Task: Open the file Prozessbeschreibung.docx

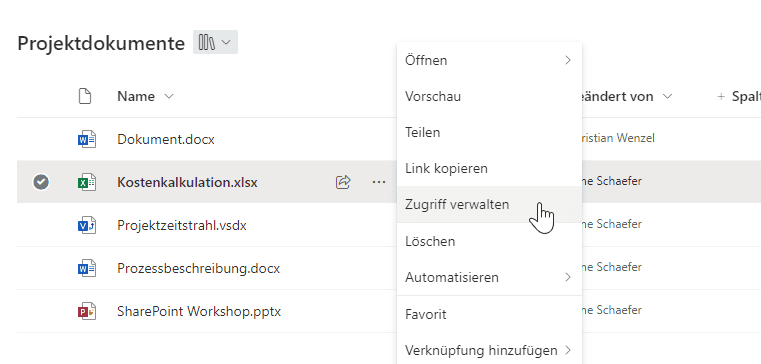Action: pos(199,268)
